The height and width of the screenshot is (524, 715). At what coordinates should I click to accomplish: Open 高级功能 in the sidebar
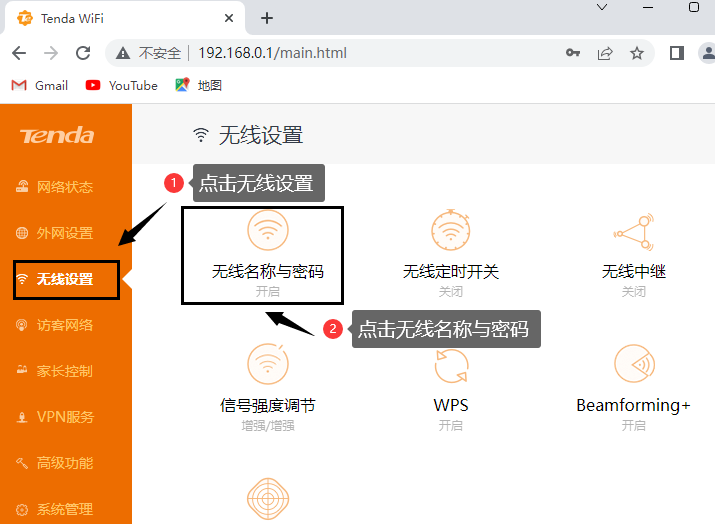click(x=55, y=463)
